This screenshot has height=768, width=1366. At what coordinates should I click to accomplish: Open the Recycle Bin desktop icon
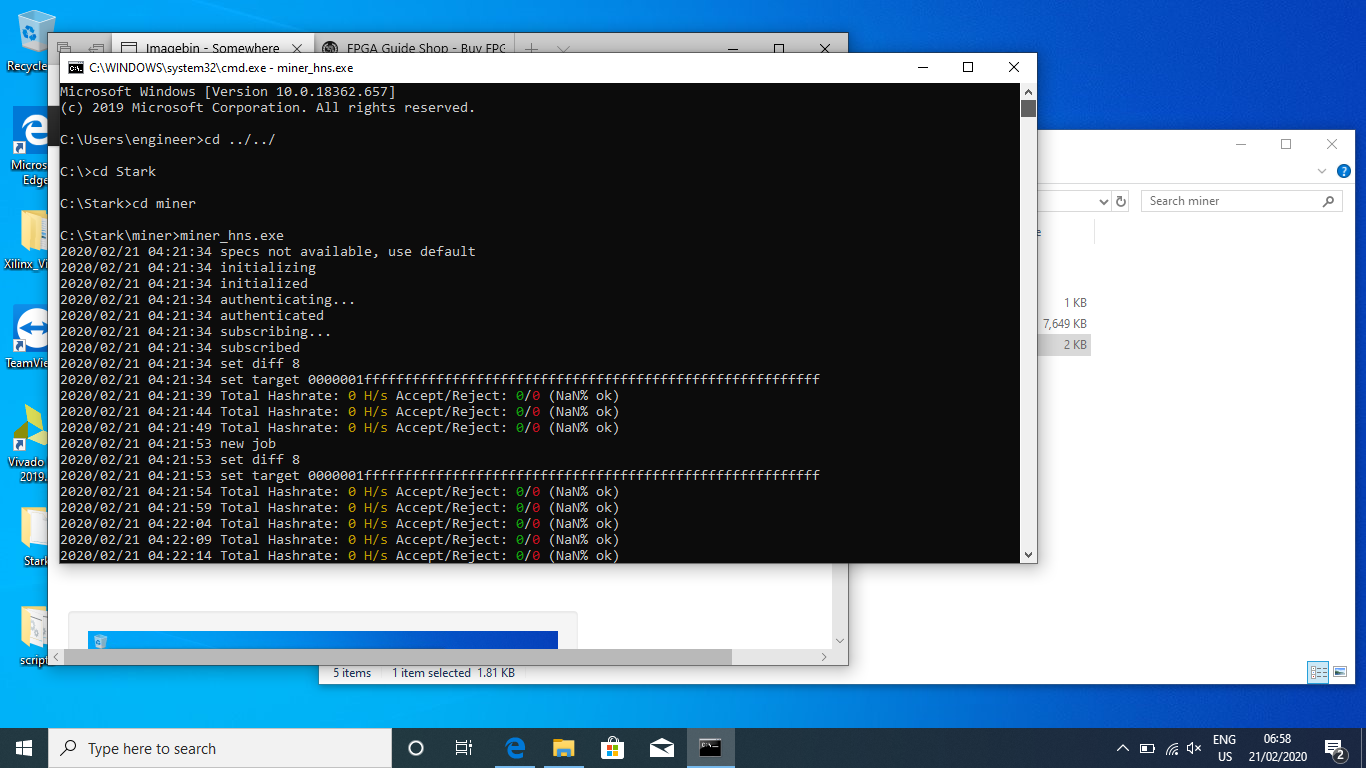[x=30, y=38]
